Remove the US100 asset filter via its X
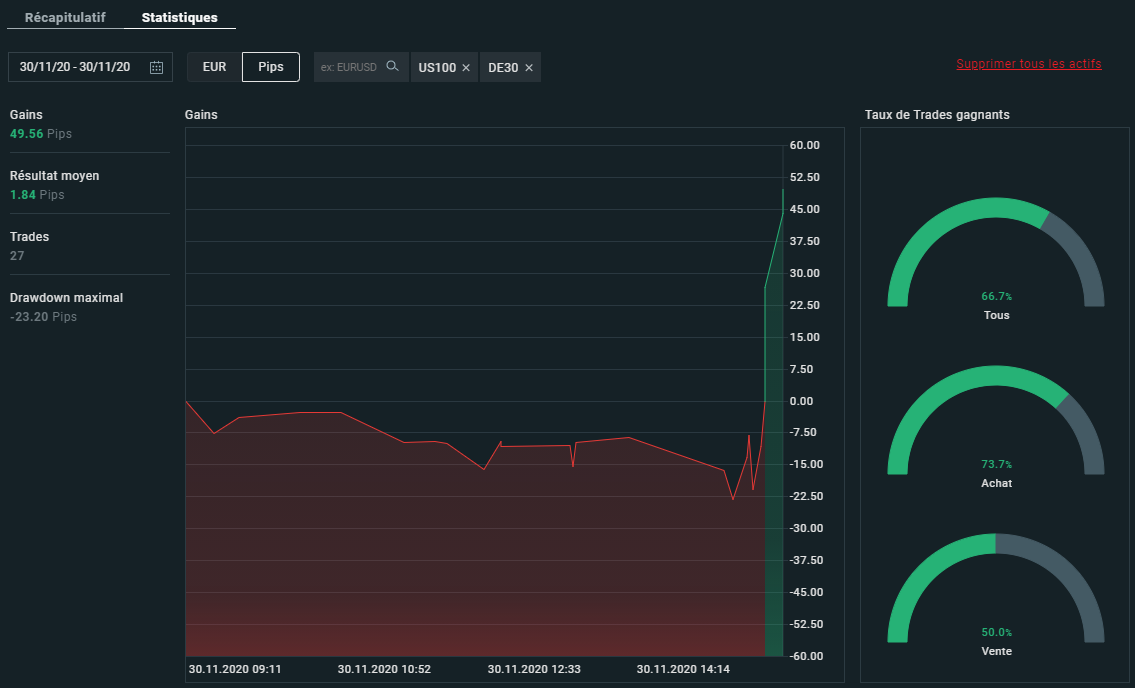The width and height of the screenshot is (1135, 688). [x=466, y=68]
